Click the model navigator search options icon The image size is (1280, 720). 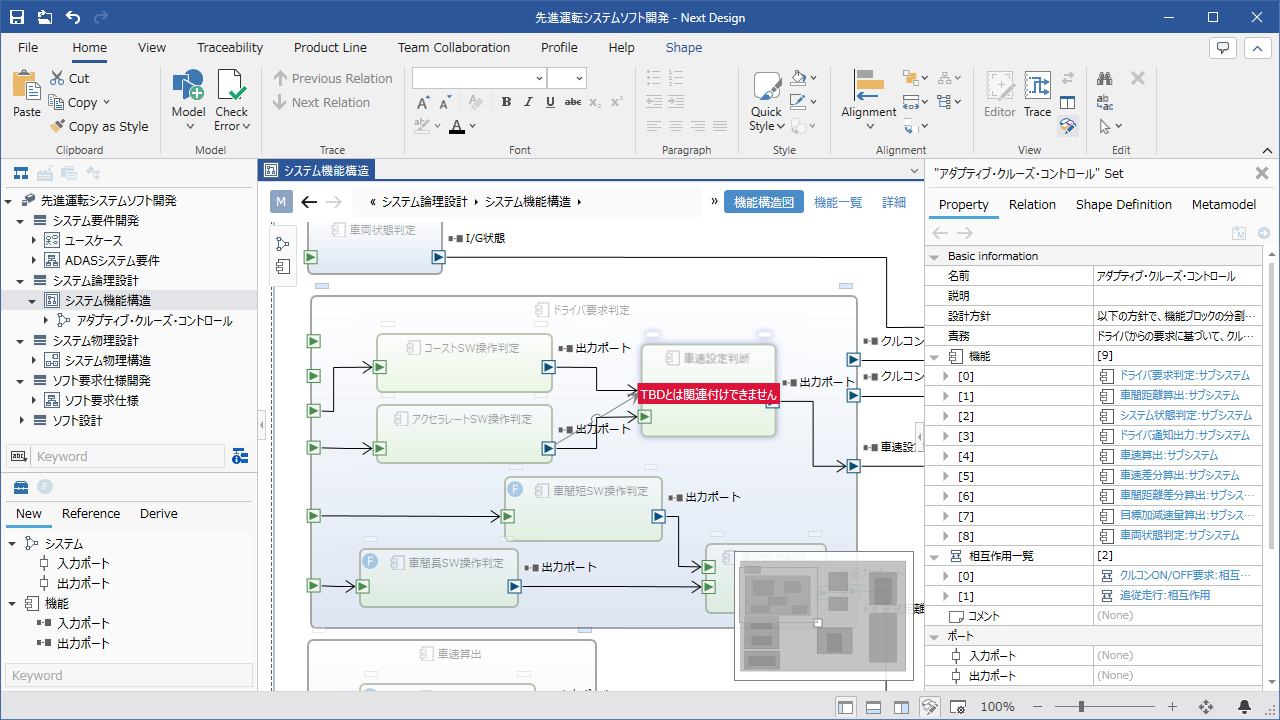[x=240, y=456]
